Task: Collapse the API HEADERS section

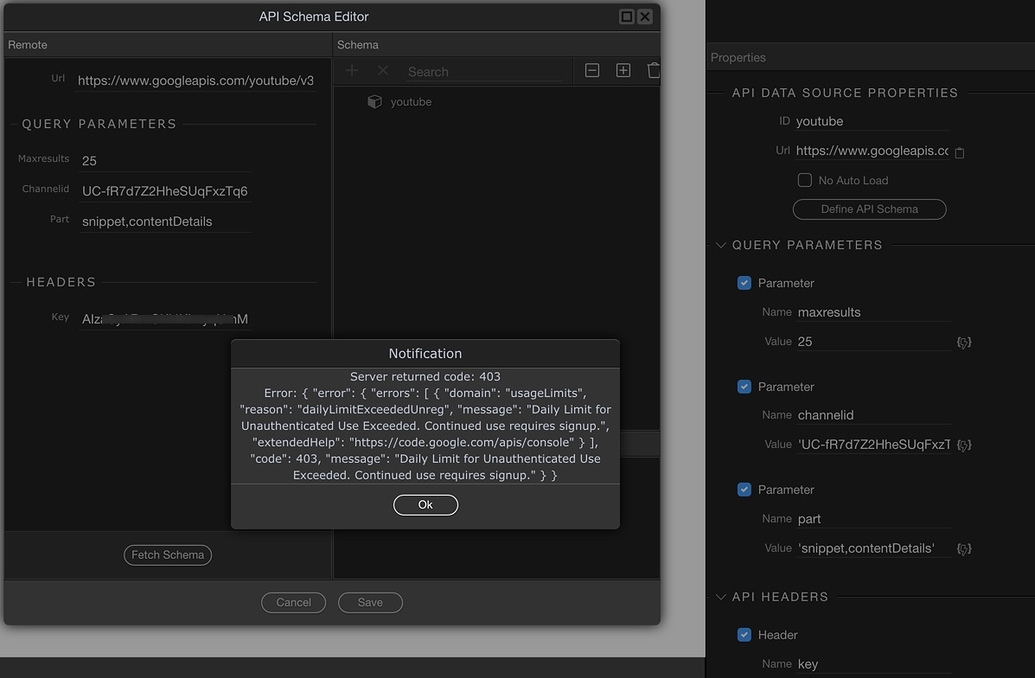Action: tap(721, 595)
